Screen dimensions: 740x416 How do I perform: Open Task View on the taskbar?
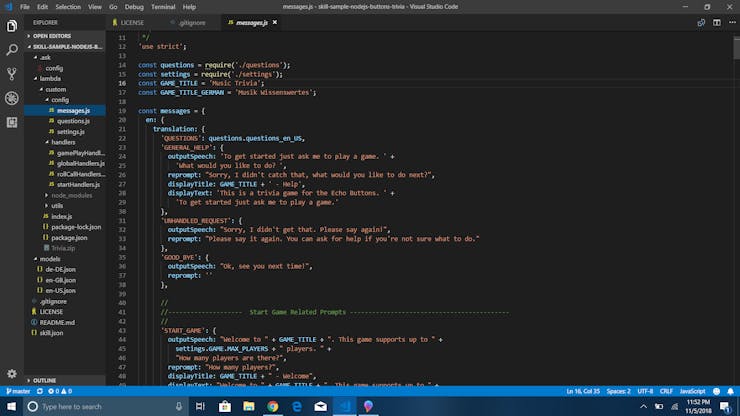click(x=200, y=407)
